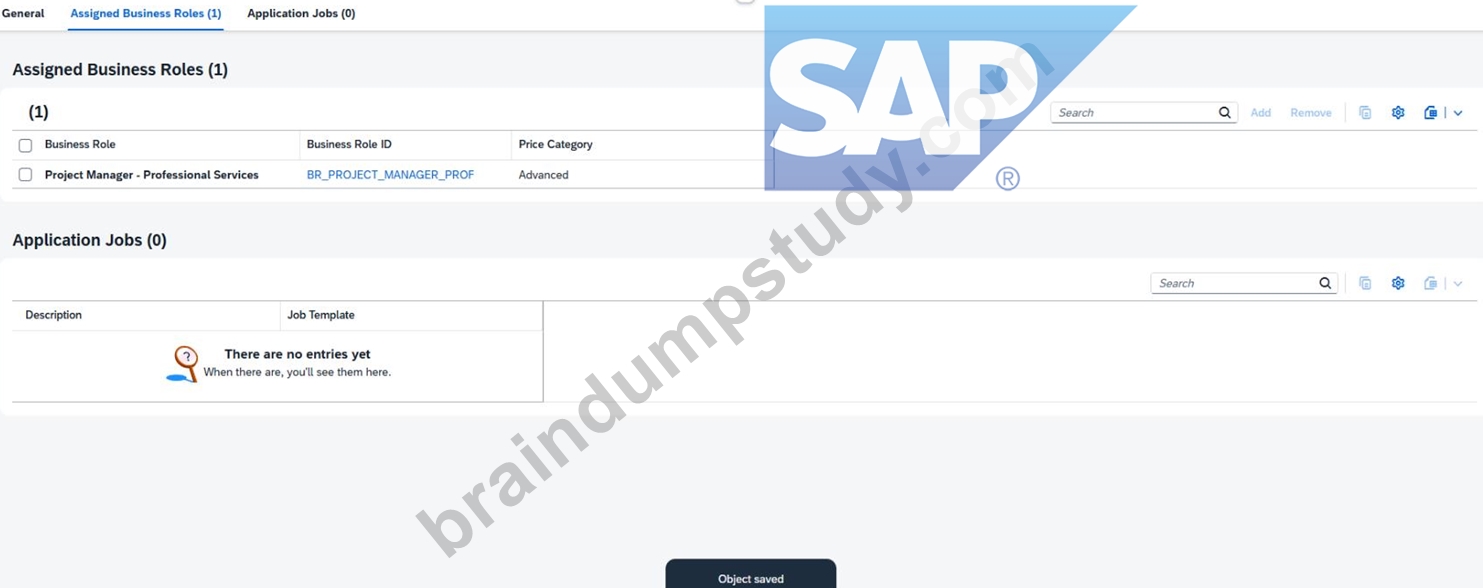
Task: Select the Assigned Business Roles (1) tab
Action: click(x=146, y=13)
